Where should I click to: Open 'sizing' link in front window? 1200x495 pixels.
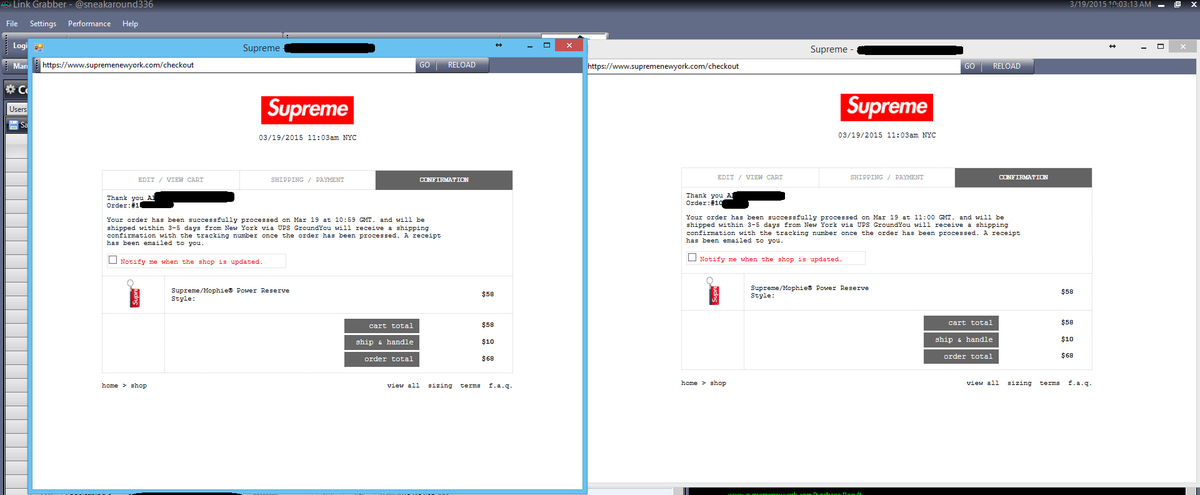440,385
